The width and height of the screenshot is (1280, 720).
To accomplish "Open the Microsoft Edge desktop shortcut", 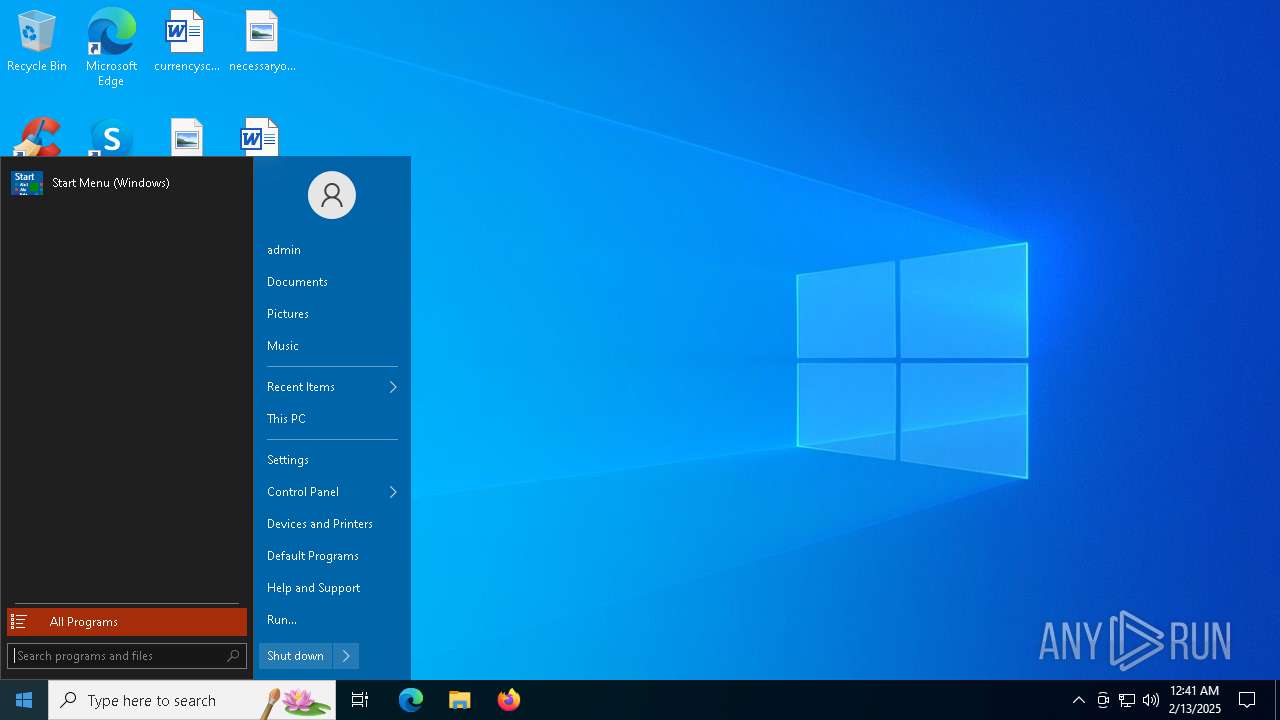I will (x=111, y=46).
